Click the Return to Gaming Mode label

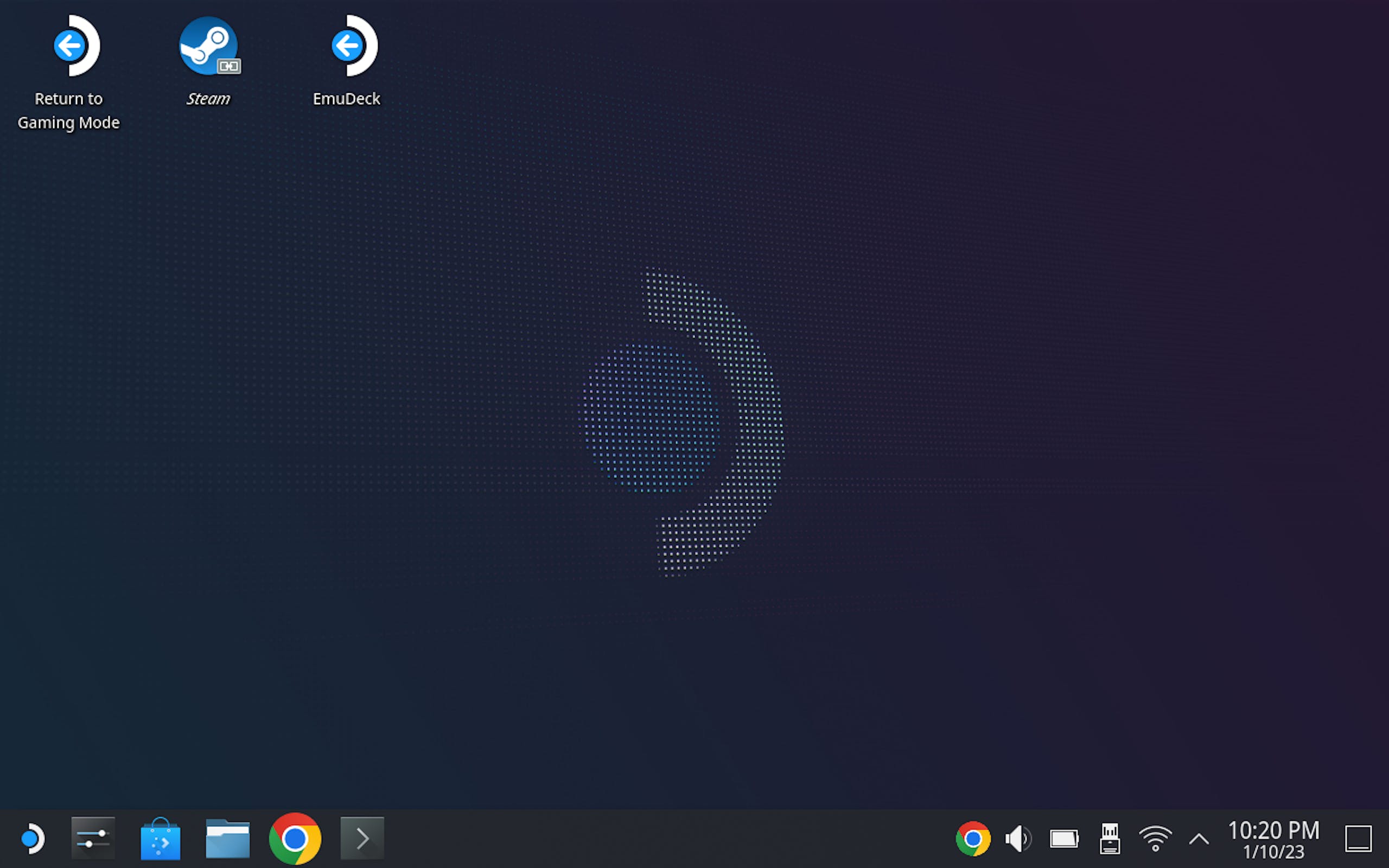point(69,111)
